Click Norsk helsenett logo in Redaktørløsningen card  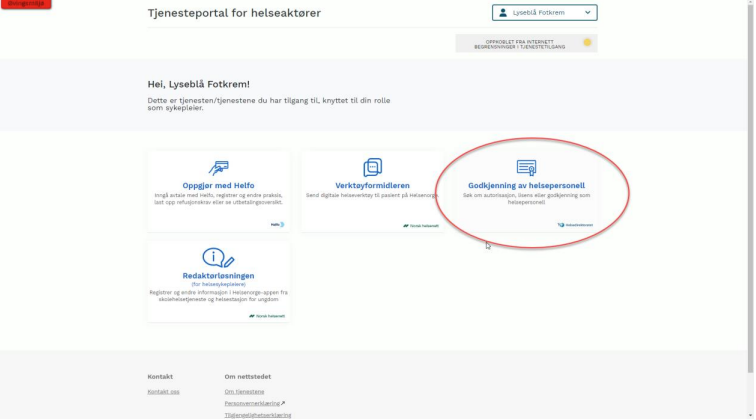pyautogui.click(x=267, y=315)
